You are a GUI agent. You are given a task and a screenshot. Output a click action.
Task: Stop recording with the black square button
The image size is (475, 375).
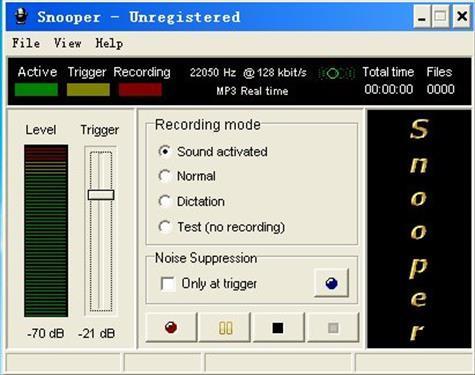pyautogui.click(x=278, y=327)
